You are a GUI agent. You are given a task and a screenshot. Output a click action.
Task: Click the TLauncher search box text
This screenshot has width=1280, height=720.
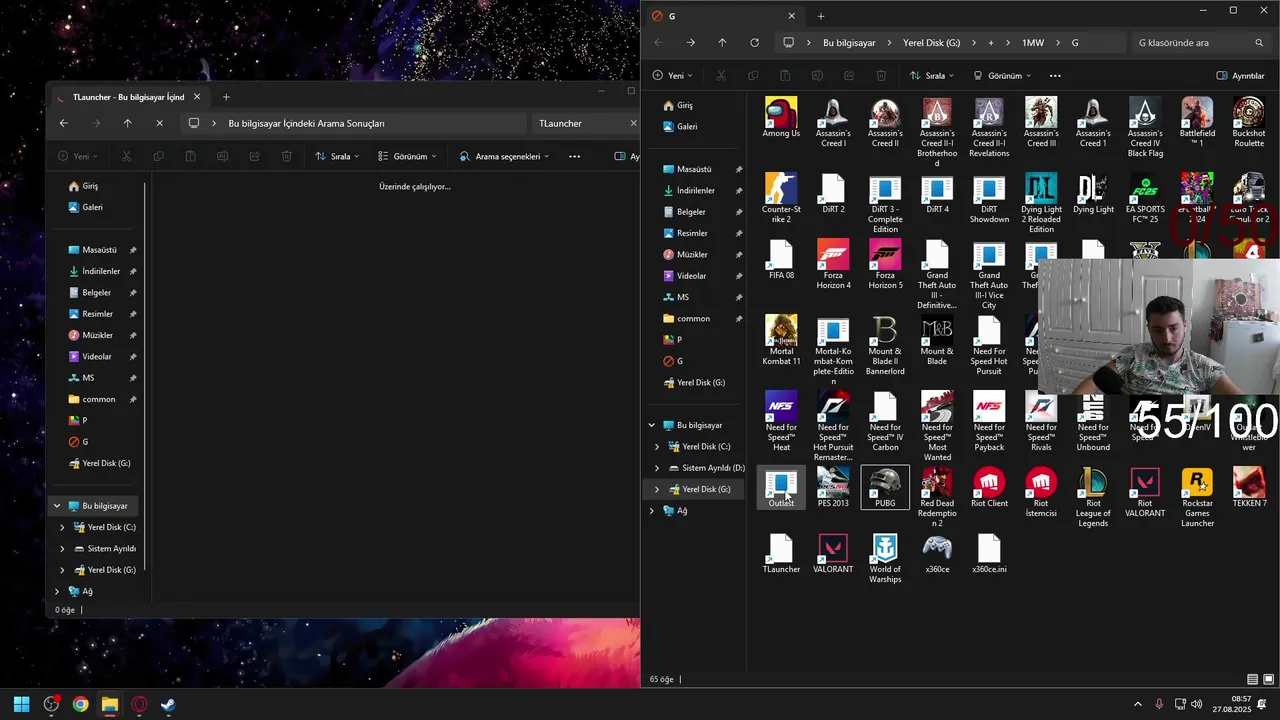pos(560,123)
